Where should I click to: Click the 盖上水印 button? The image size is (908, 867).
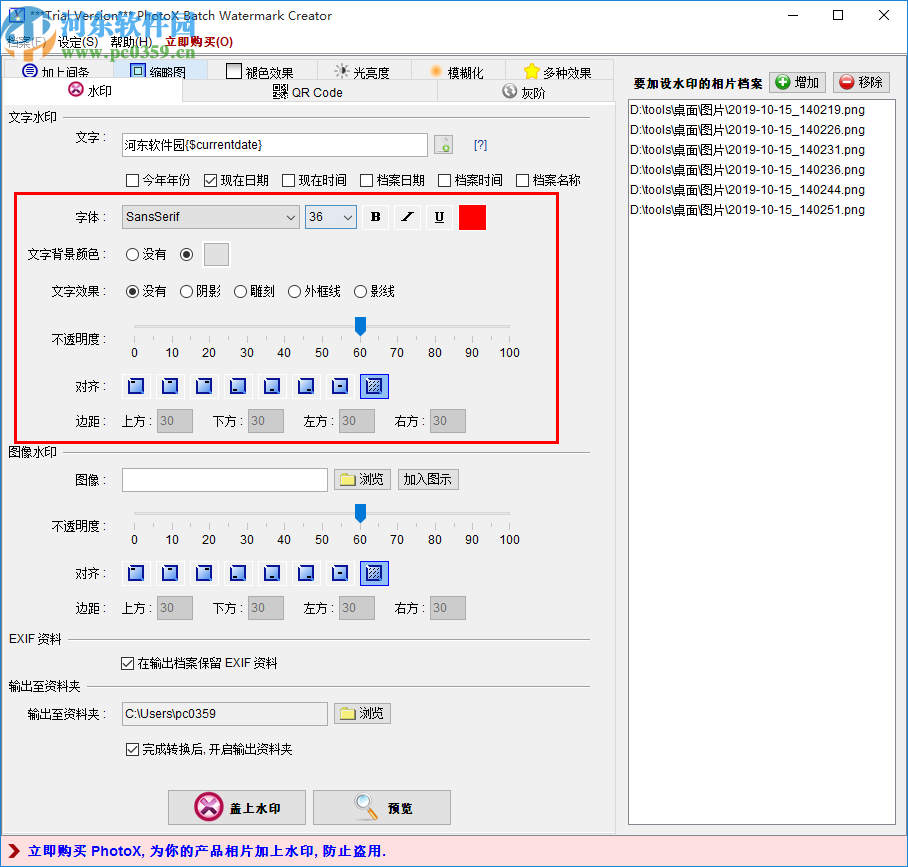[x=237, y=807]
